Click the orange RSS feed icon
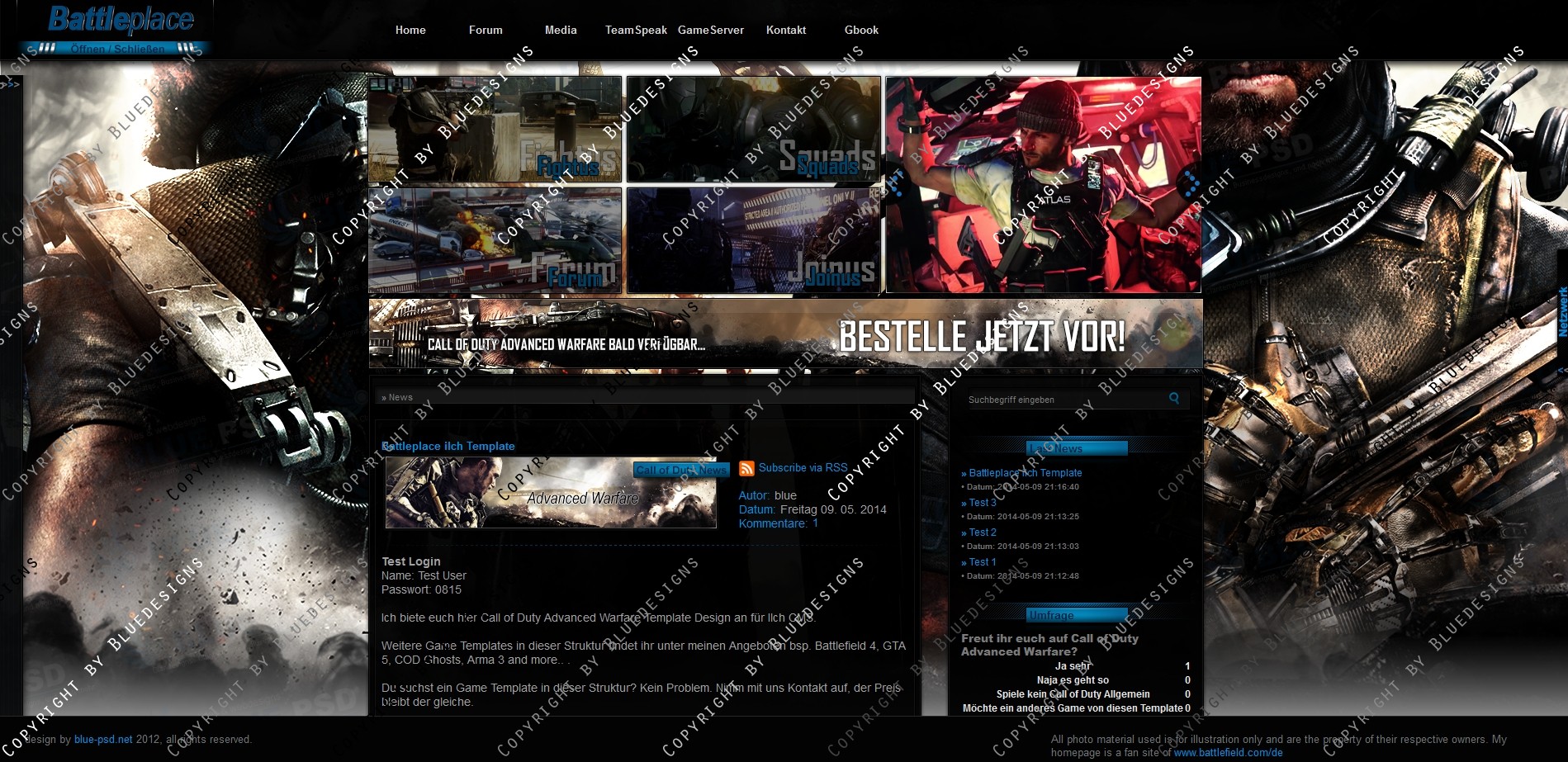Viewport: 1568px width, 762px height. tap(746, 468)
